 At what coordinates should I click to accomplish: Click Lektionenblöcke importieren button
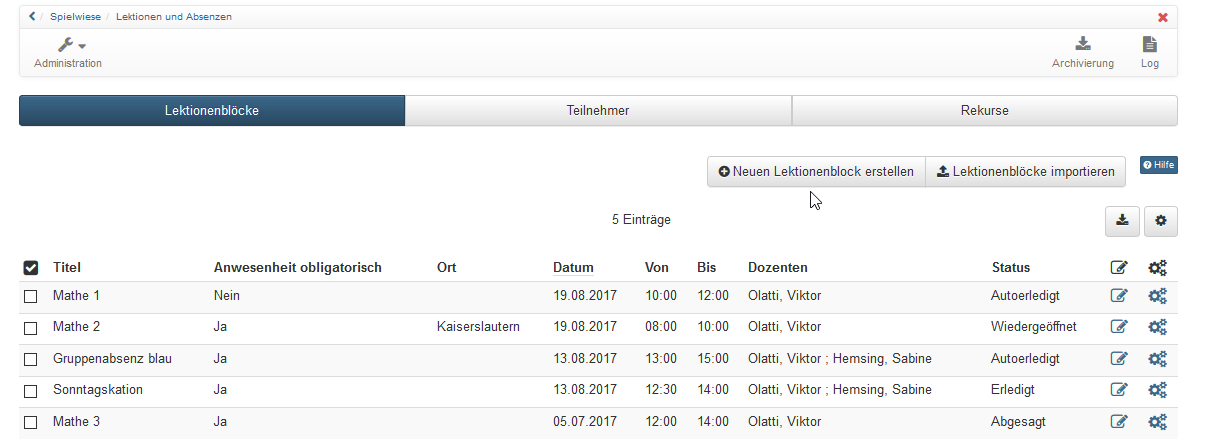point(1025,172)
